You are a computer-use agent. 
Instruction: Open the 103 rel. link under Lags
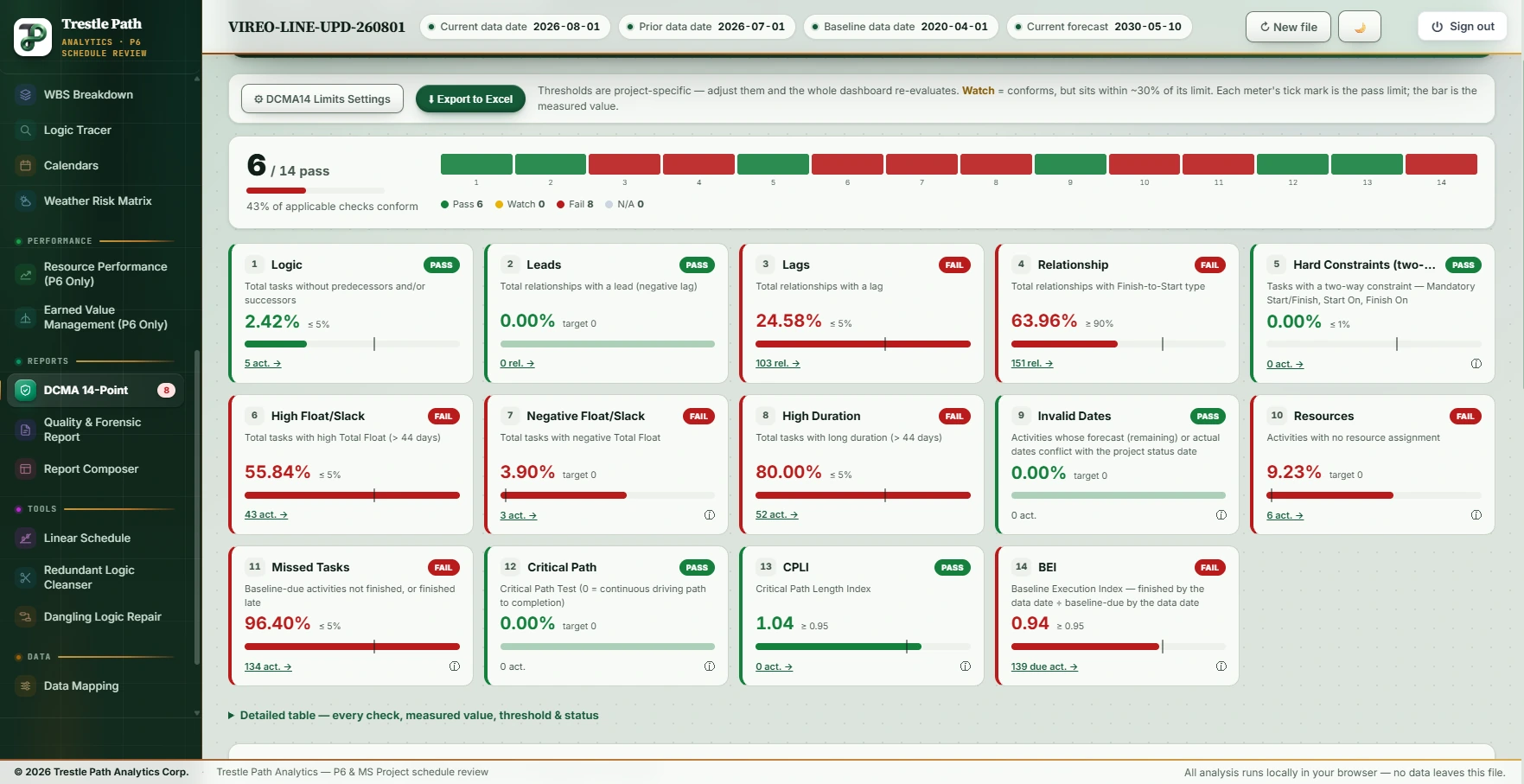pyautogui.click(x=778, y=364)
